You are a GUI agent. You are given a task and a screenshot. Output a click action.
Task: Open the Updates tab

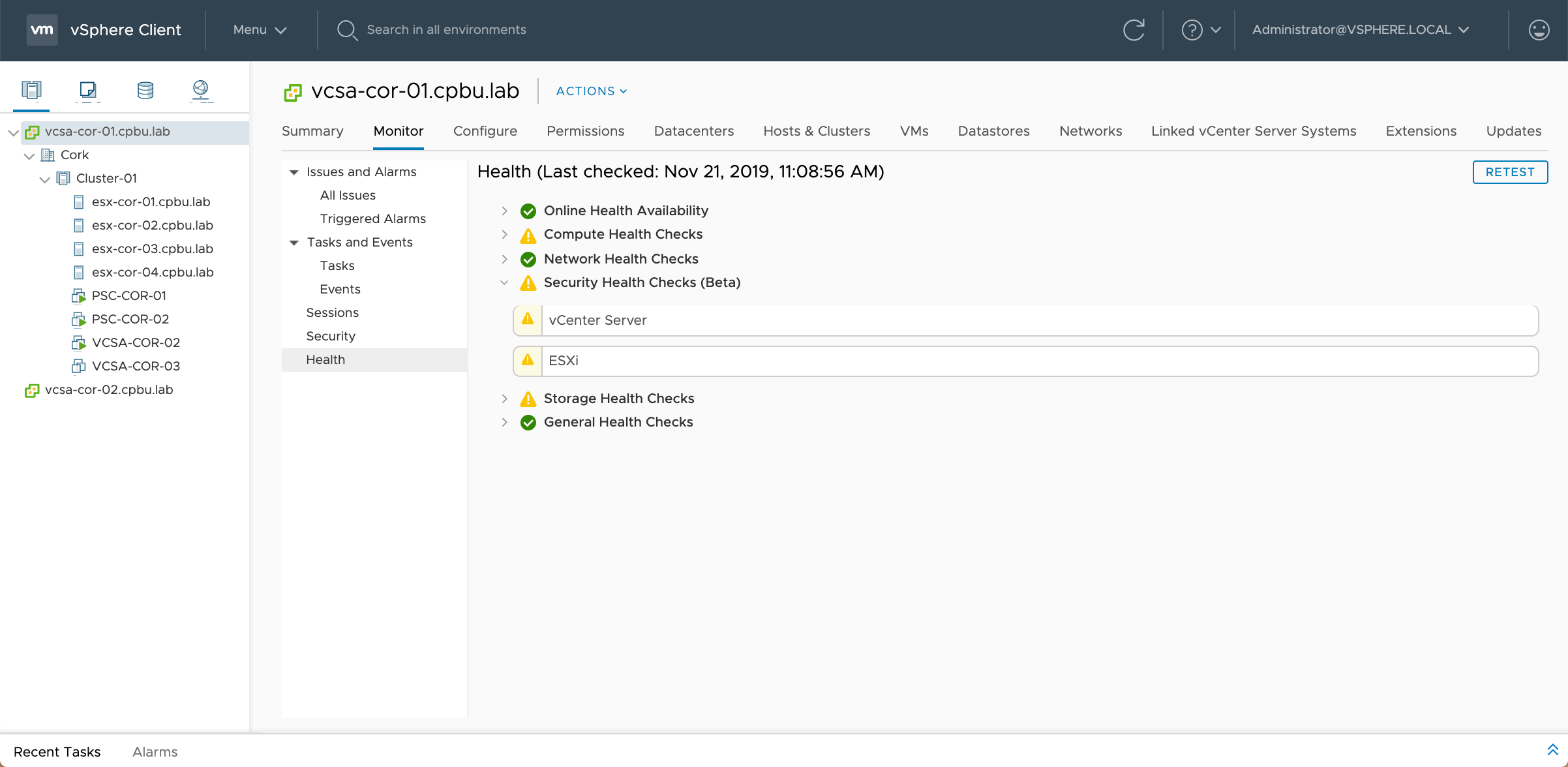point(1514,131)
